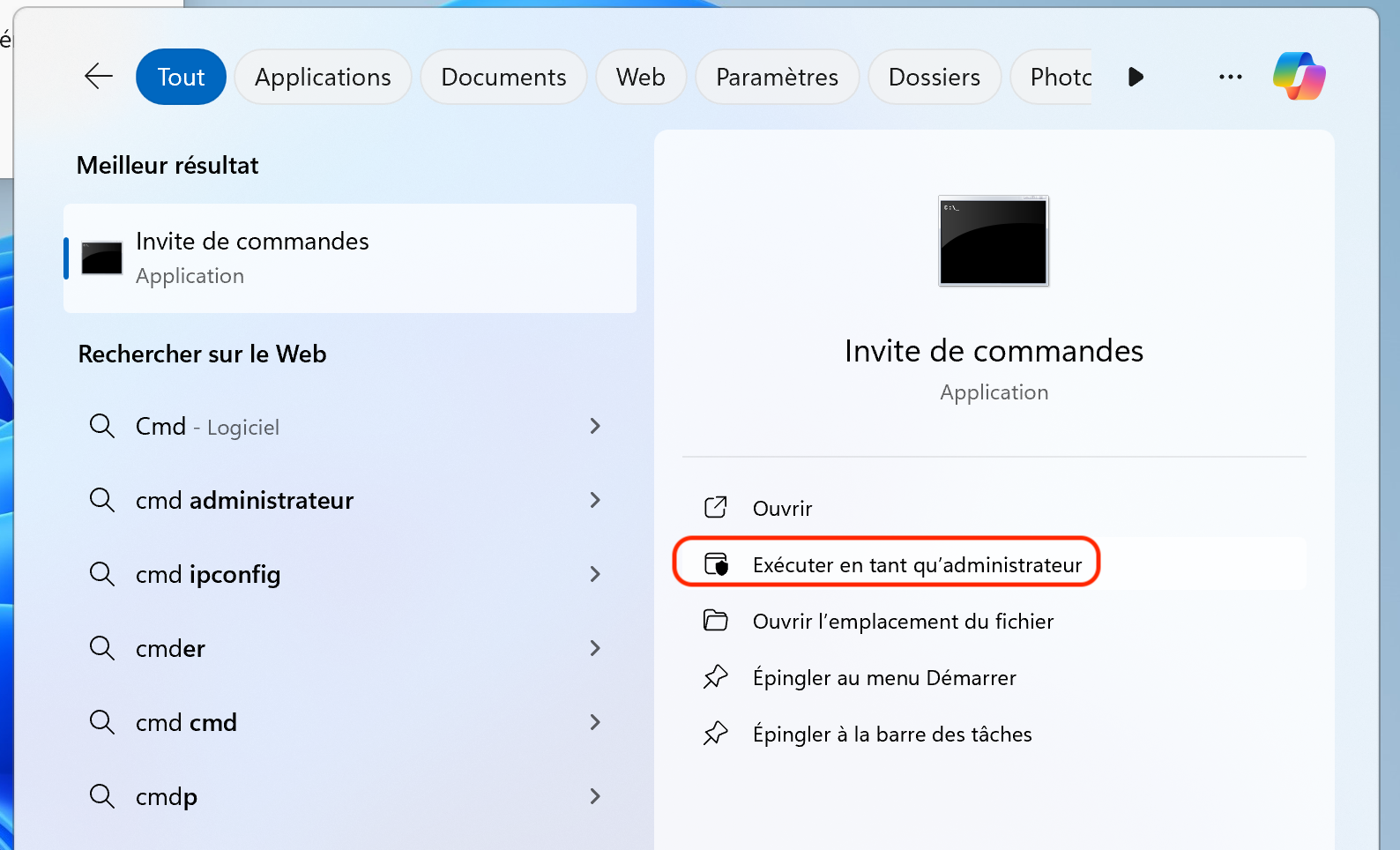Switch to the Applications filter tab
1400x850 pixels.
(323, 77)
